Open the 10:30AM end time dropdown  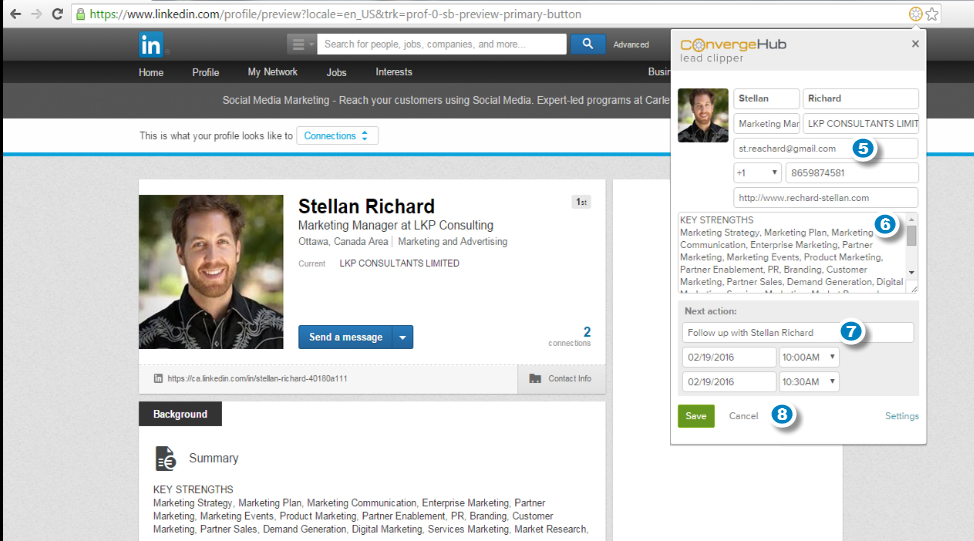click(x=809, y=381)
